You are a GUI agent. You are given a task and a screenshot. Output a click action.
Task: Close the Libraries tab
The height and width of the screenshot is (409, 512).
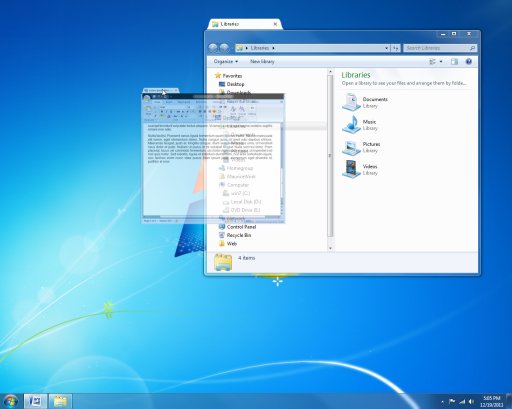(275, 24)
